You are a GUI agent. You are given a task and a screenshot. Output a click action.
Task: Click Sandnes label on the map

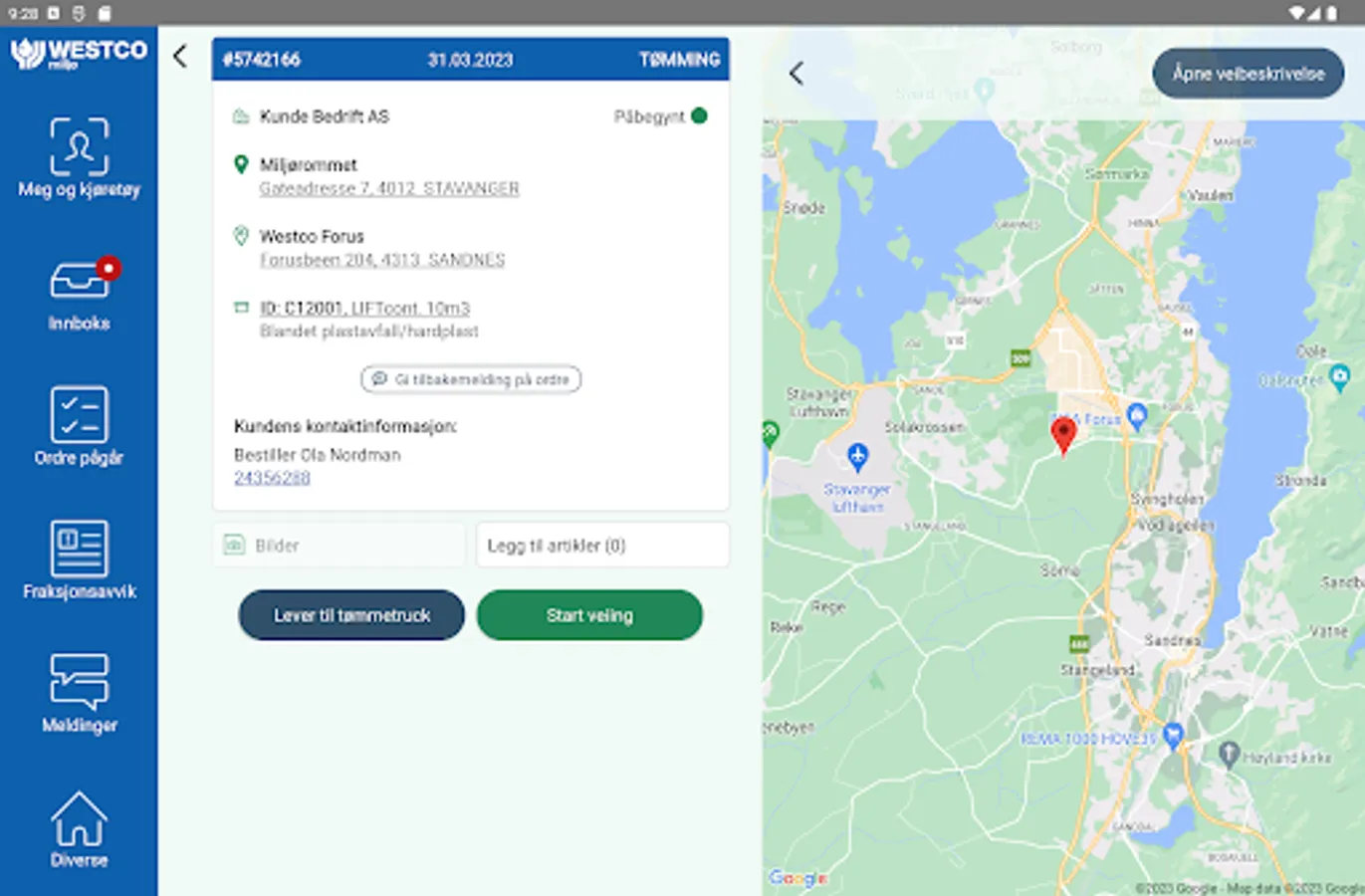pyautogui.click(x=1172, y=640)
